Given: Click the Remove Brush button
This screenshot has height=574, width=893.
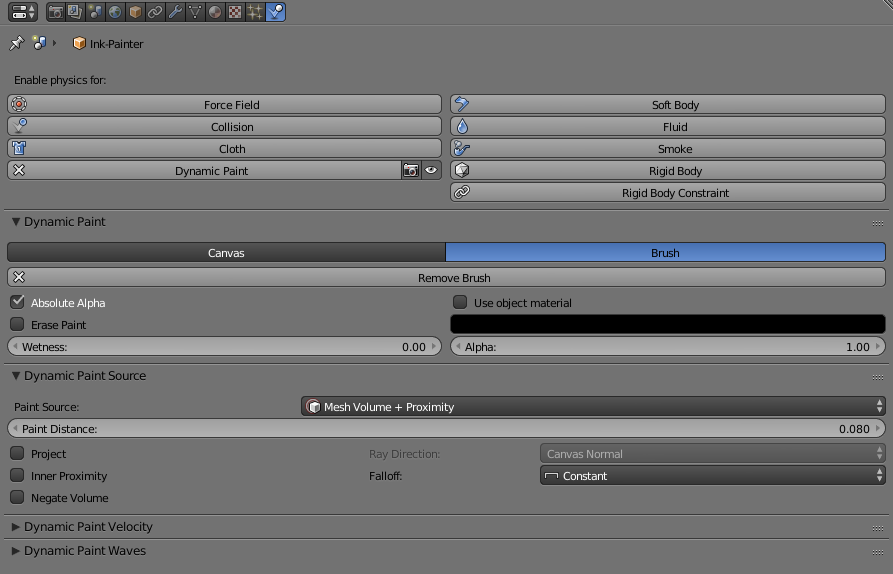Looking at the screenshot, I should pos(446,278).
